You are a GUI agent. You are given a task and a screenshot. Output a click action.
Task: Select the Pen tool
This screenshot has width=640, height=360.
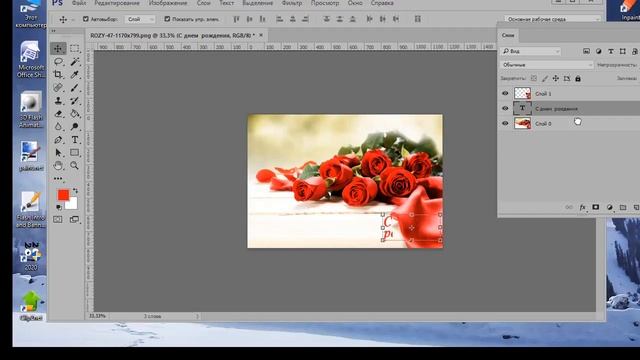(x=58, y=140)
